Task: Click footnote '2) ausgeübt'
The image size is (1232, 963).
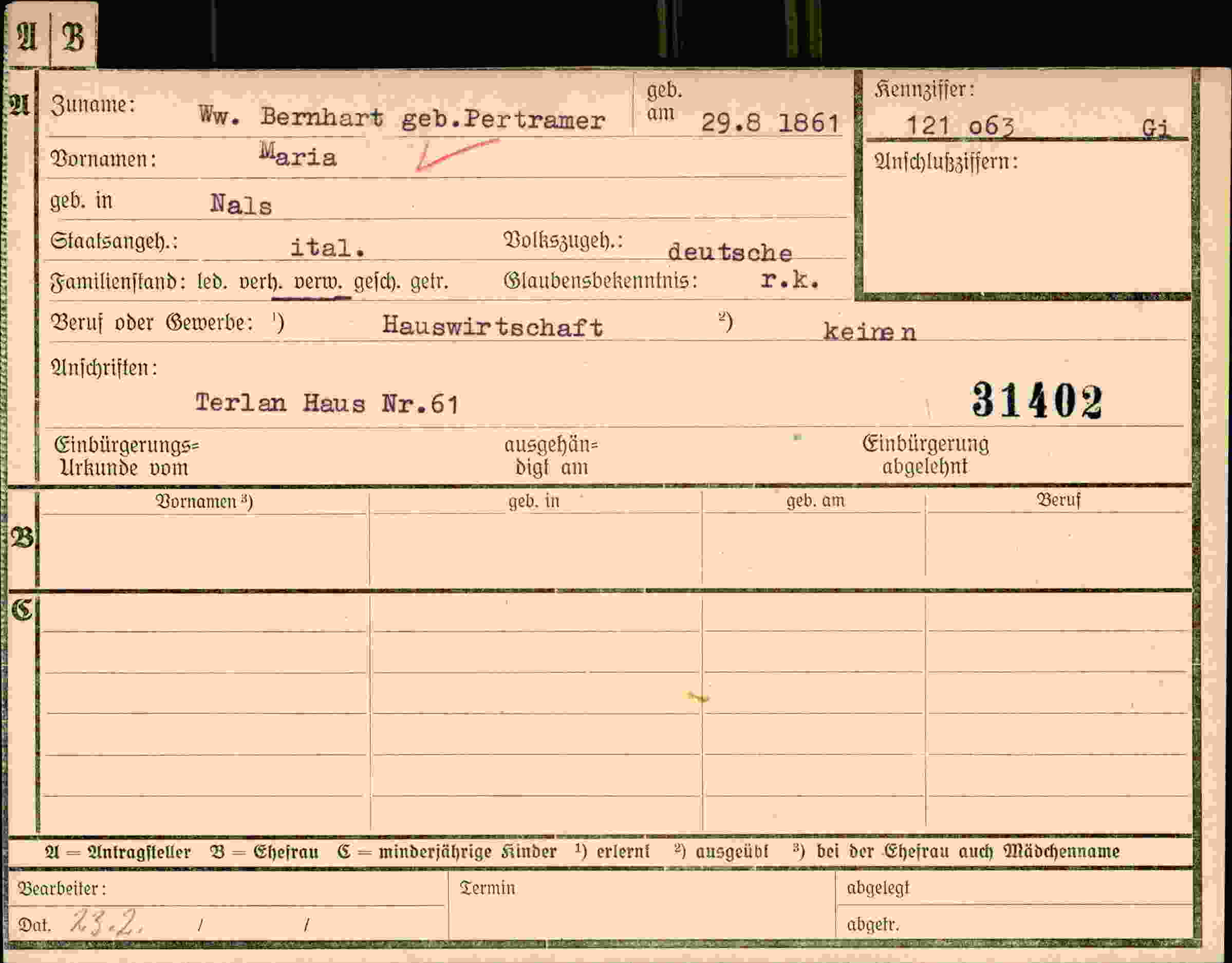Action: point(721,851)
